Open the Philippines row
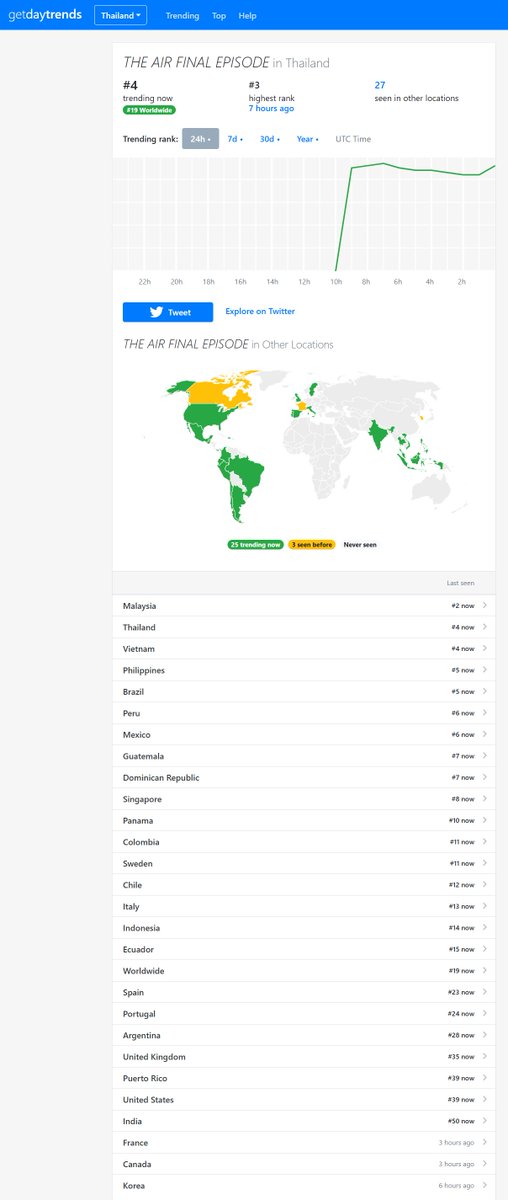 click(304, 670)
